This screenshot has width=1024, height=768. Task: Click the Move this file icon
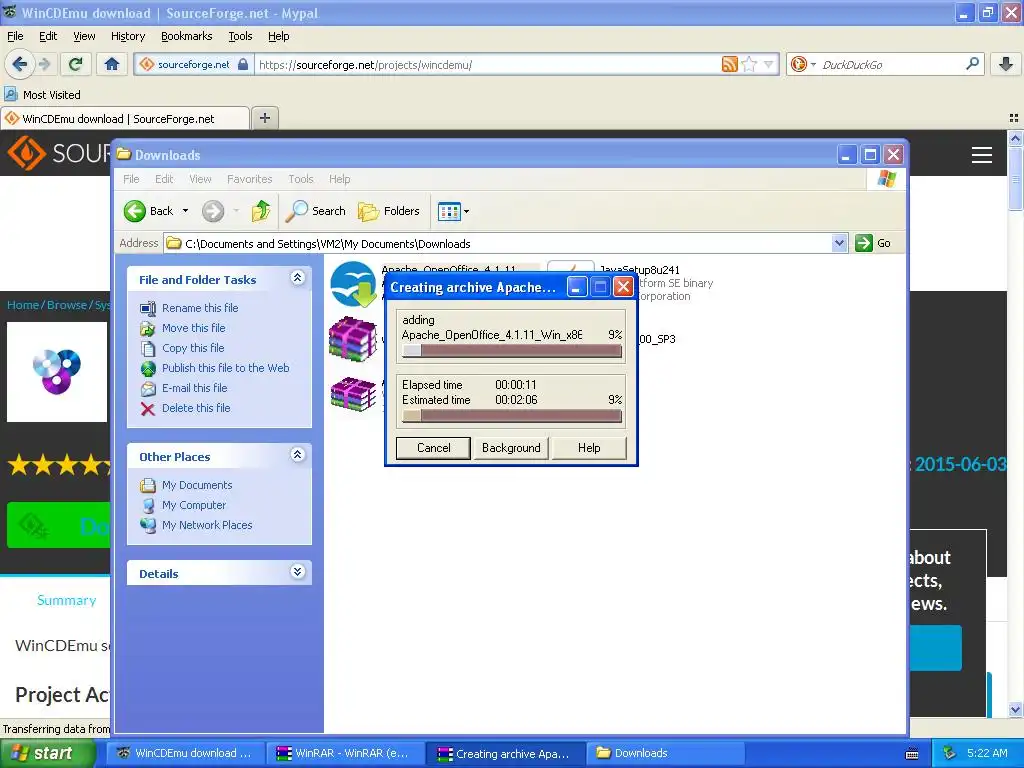click(x=148, y=328)
